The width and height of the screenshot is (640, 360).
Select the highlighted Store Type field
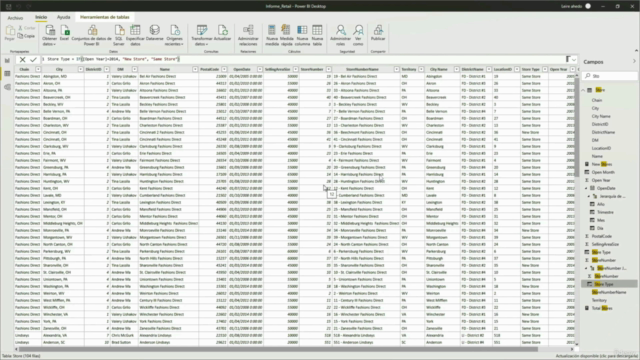[609, 284]
